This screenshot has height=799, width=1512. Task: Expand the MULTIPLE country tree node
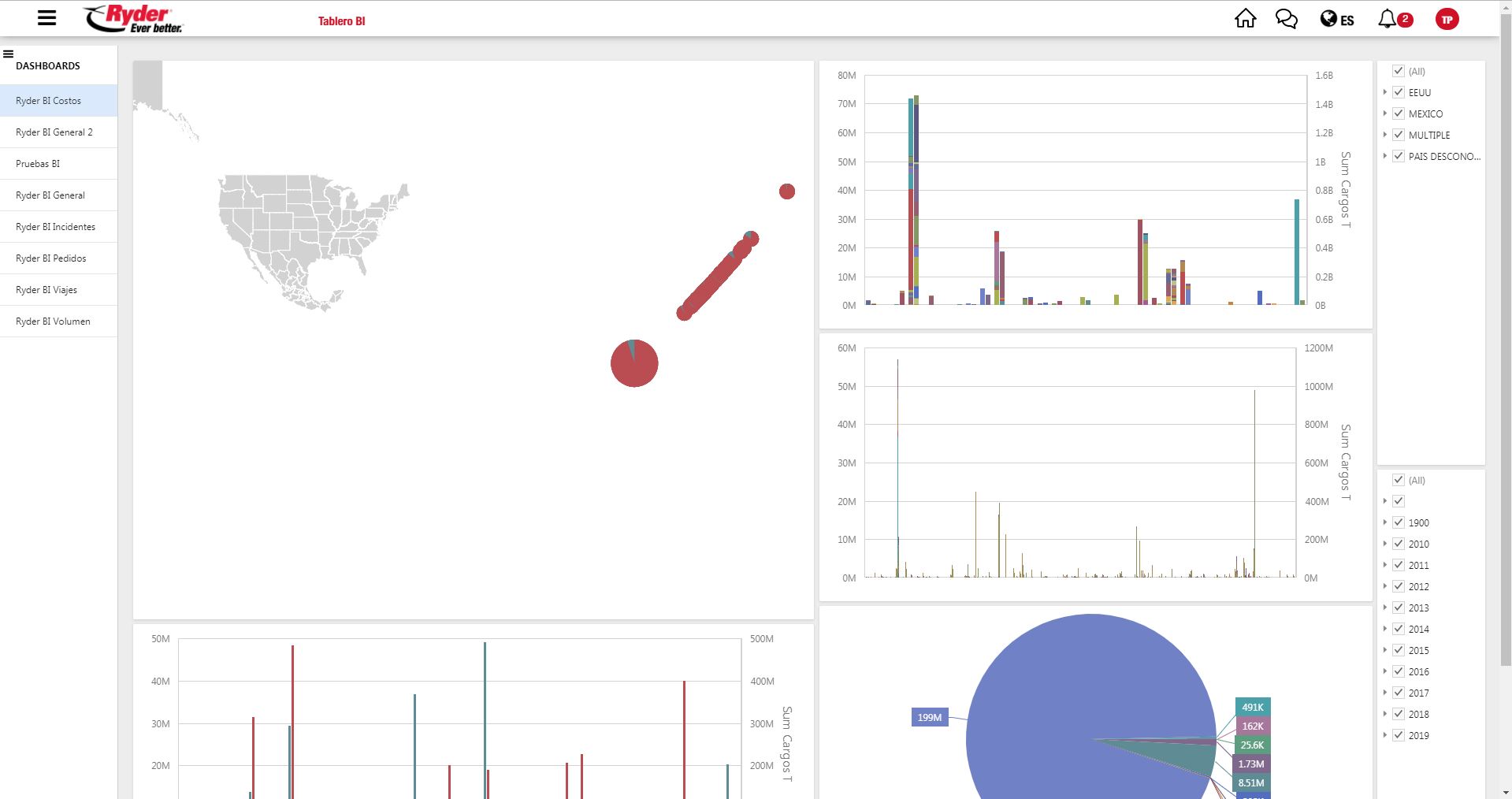point(1384,135)
